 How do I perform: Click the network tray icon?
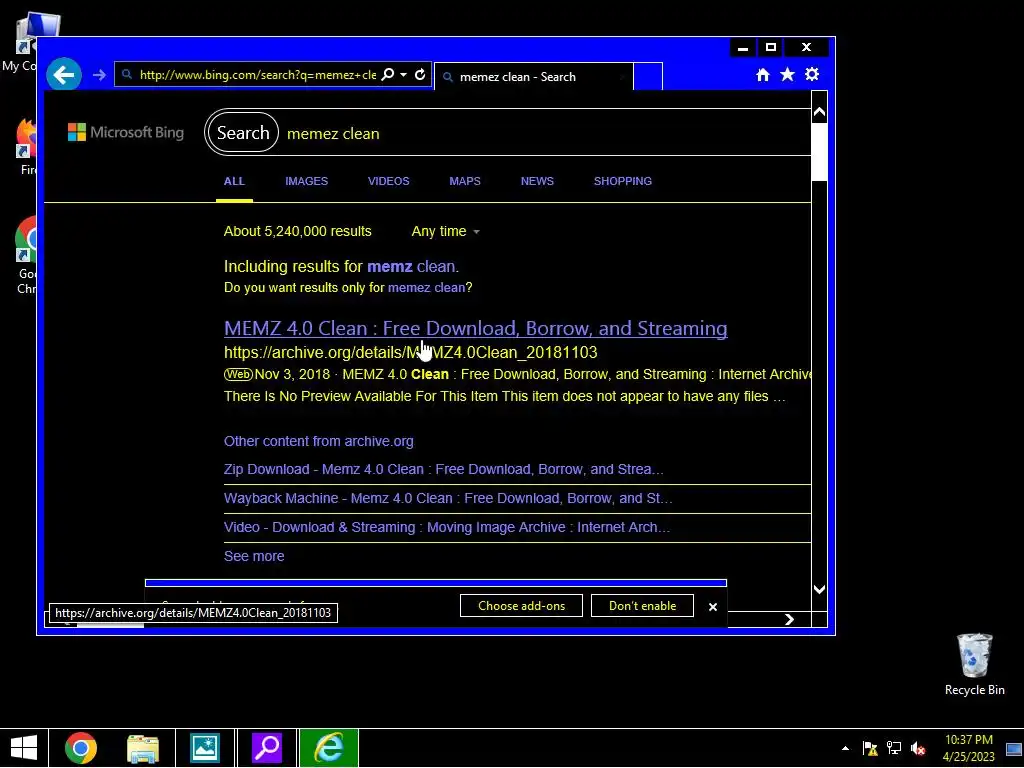point(894,748)
